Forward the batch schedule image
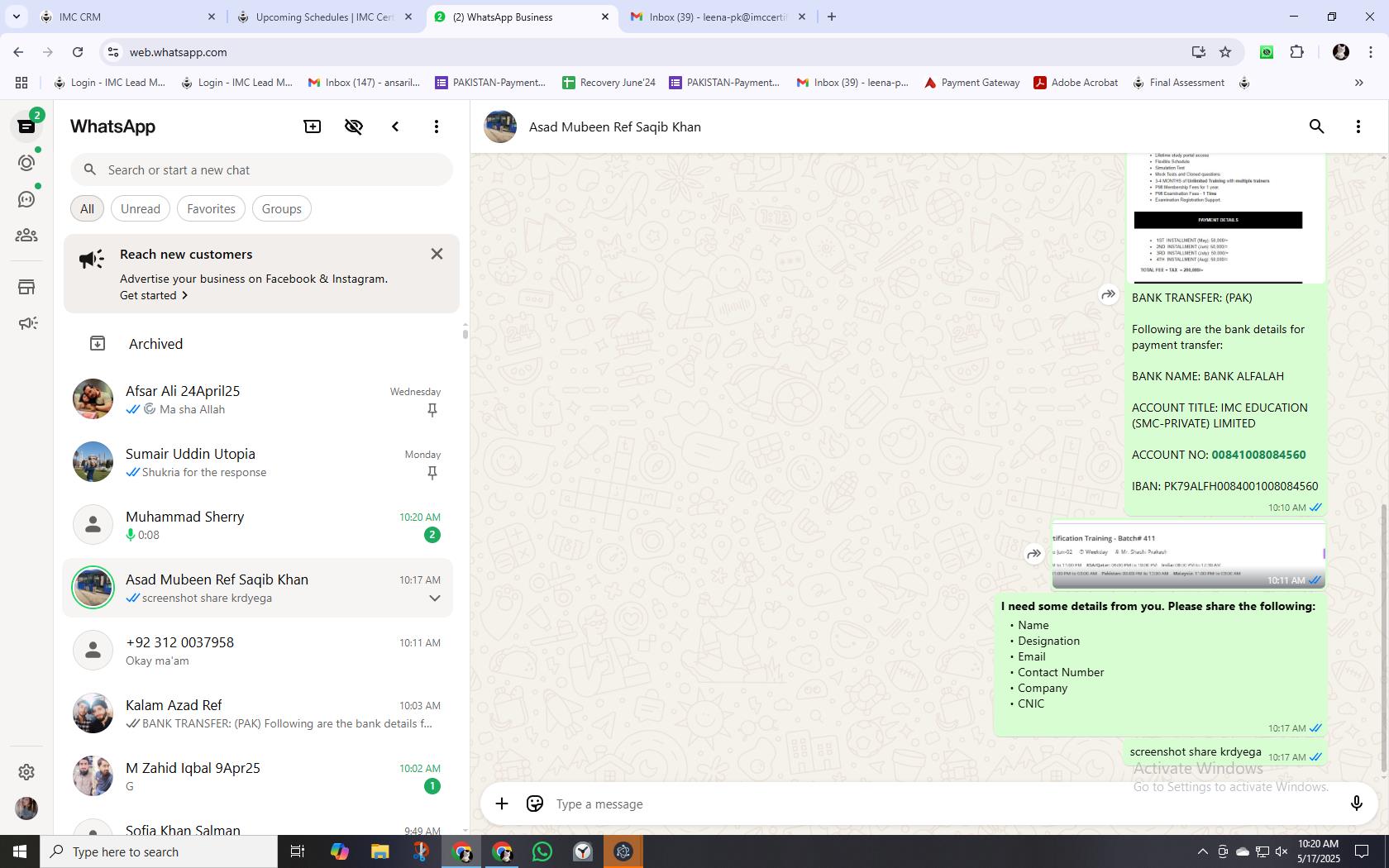The height and width of the screenshot is (868, 1389). 1033,554
